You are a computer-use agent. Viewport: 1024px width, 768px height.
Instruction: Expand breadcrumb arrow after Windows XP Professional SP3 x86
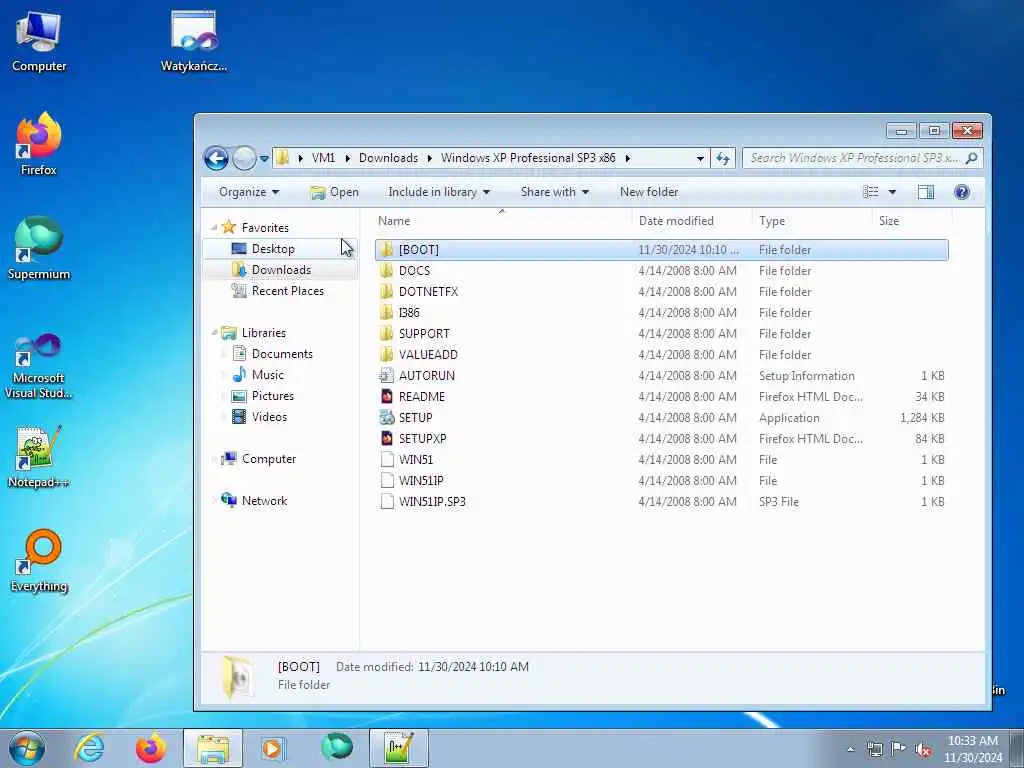[628, 158]
